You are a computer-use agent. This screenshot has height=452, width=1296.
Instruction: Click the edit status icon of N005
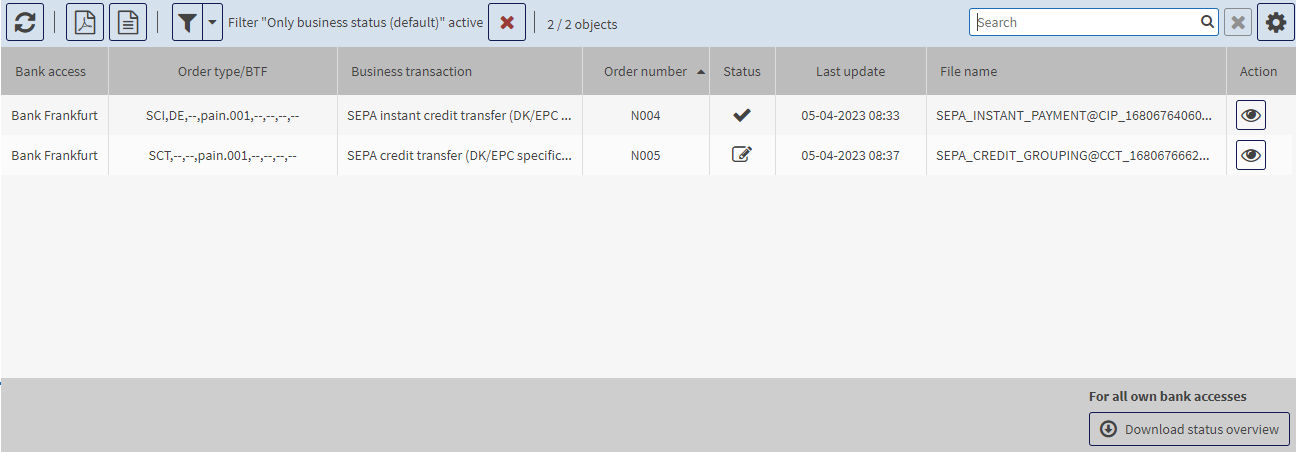coord(742,155)
